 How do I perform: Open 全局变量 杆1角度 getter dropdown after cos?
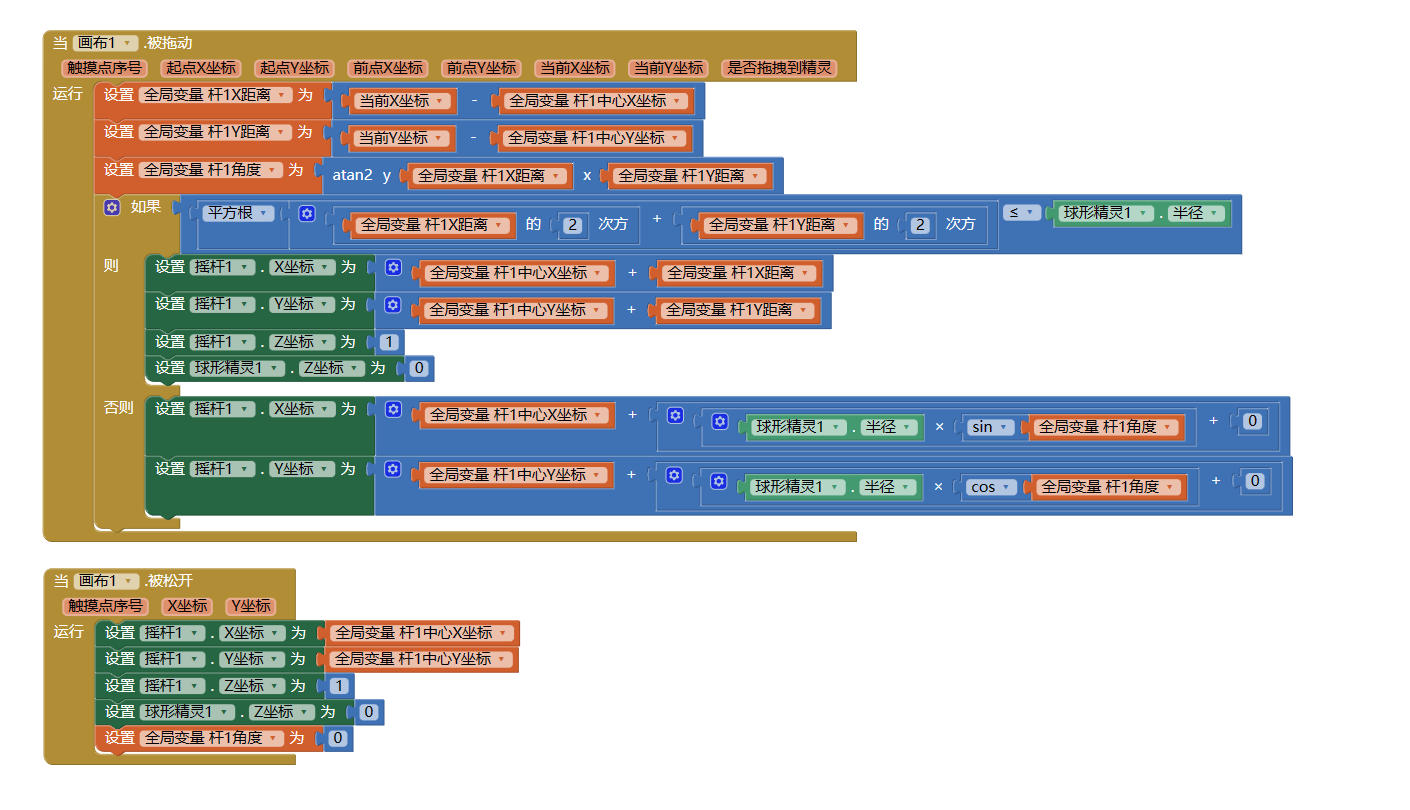[1109, 487]
